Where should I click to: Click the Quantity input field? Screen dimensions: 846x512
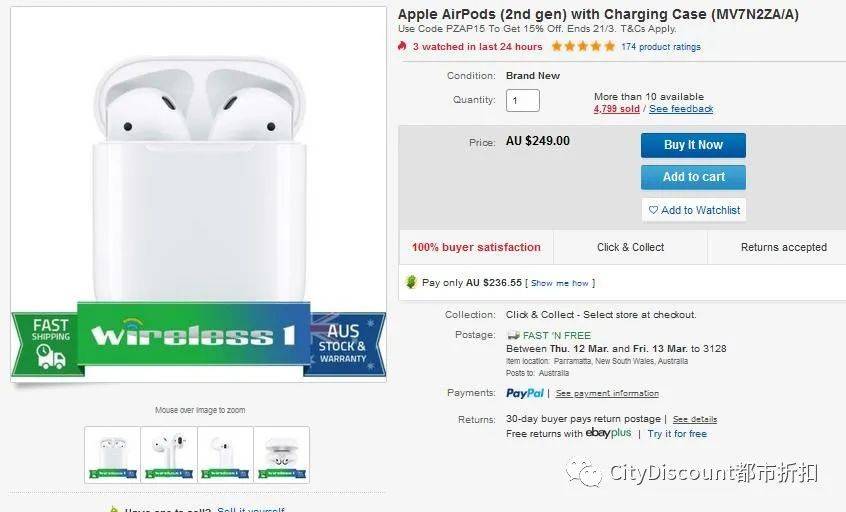(x=522, y=100)
